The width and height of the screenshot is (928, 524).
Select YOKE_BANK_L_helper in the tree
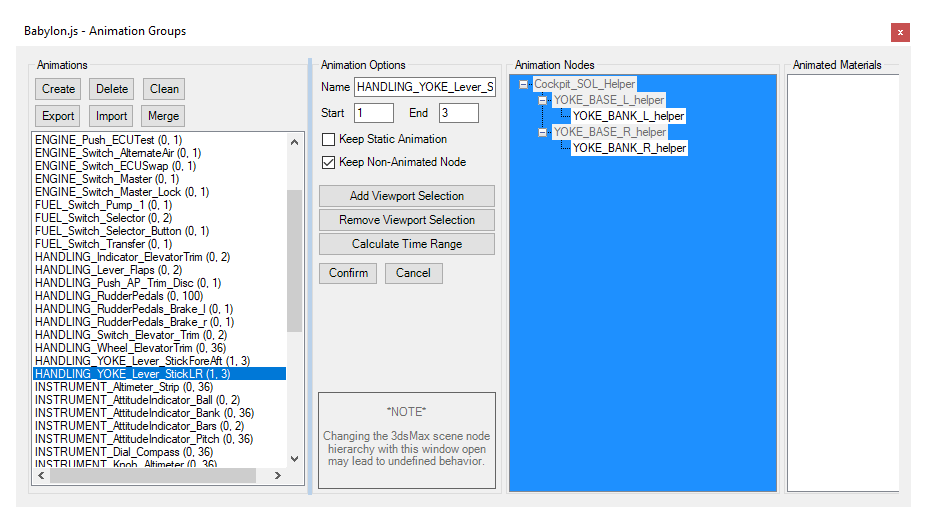(629, 116)
